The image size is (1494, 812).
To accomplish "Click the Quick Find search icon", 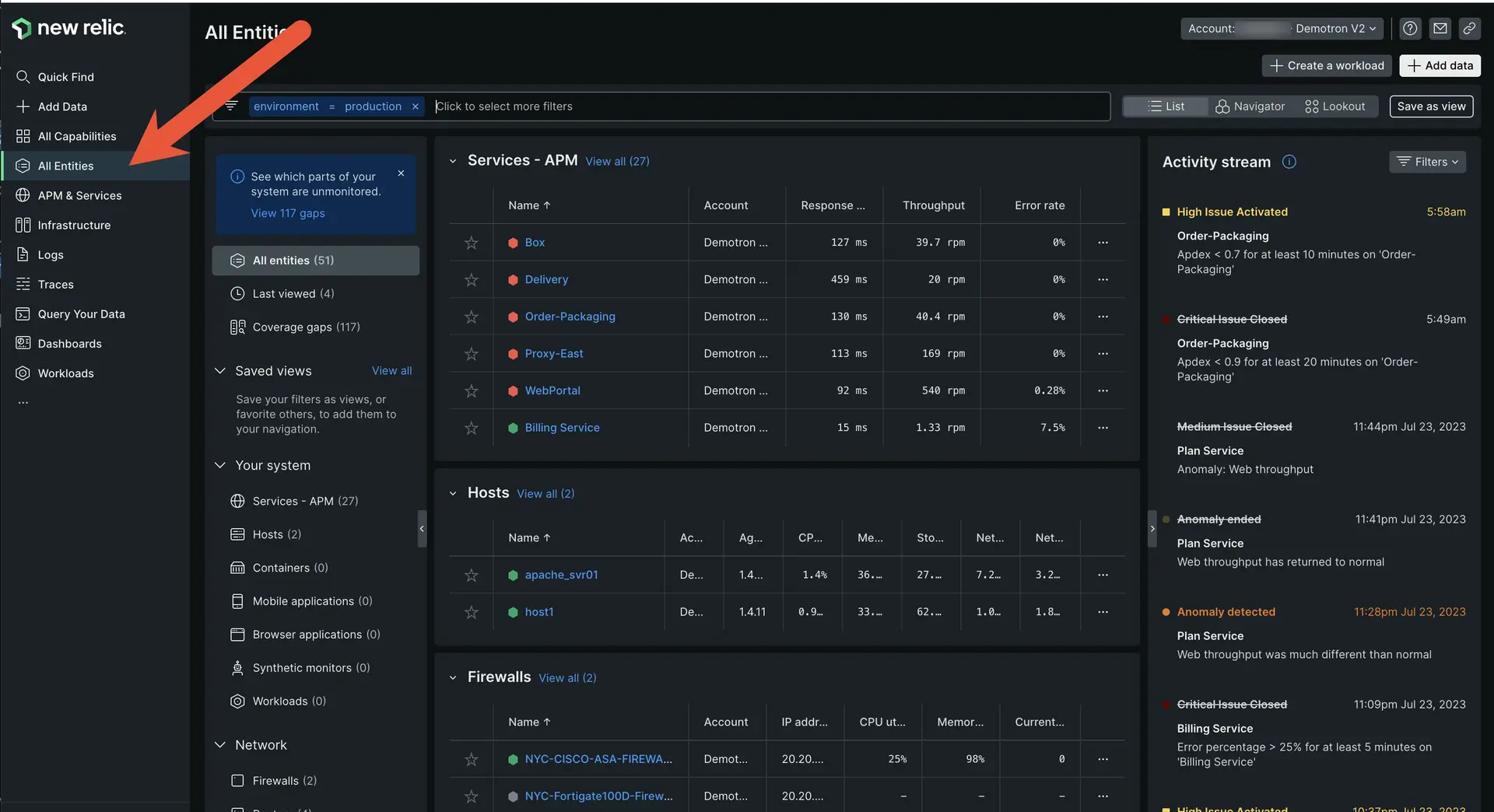I will click(x=23, y=77).
